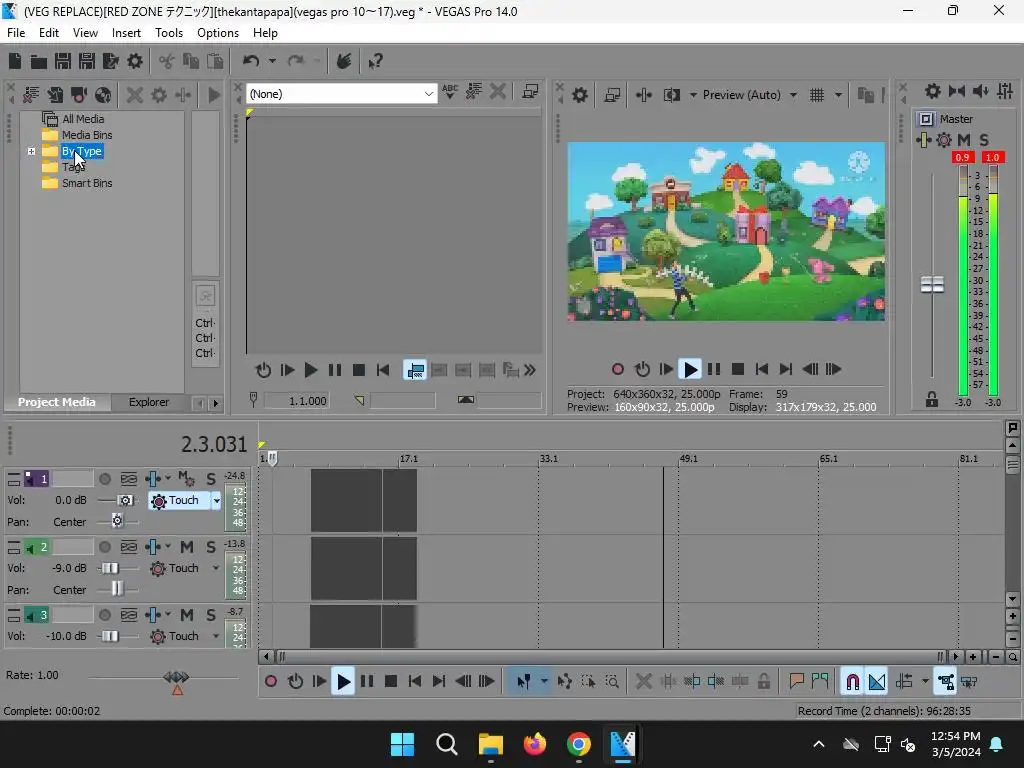
Task: Select the Zoom Edit tool
Action: (x=612, y=682)
